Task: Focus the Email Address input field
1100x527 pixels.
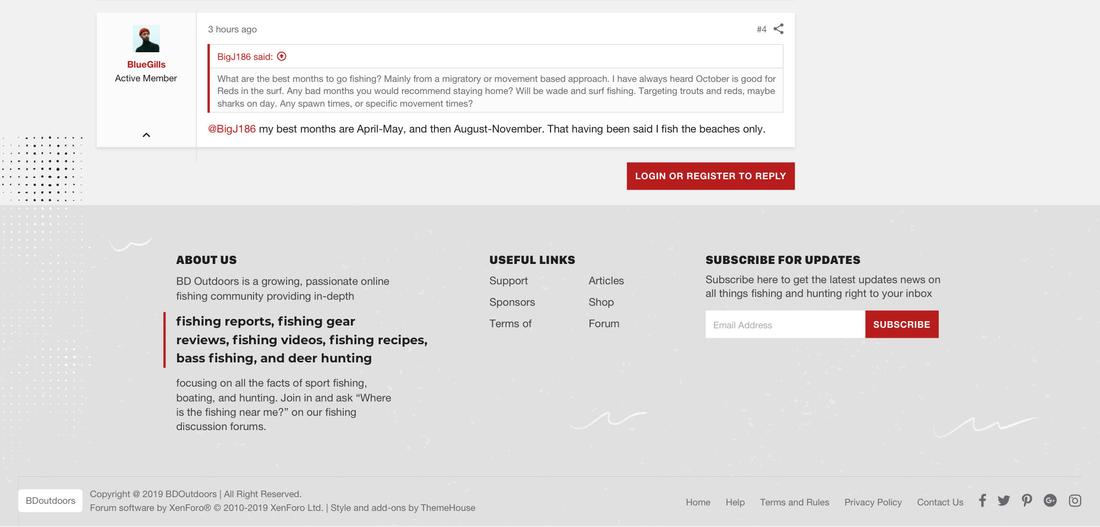Action: [x=785, y=324]
